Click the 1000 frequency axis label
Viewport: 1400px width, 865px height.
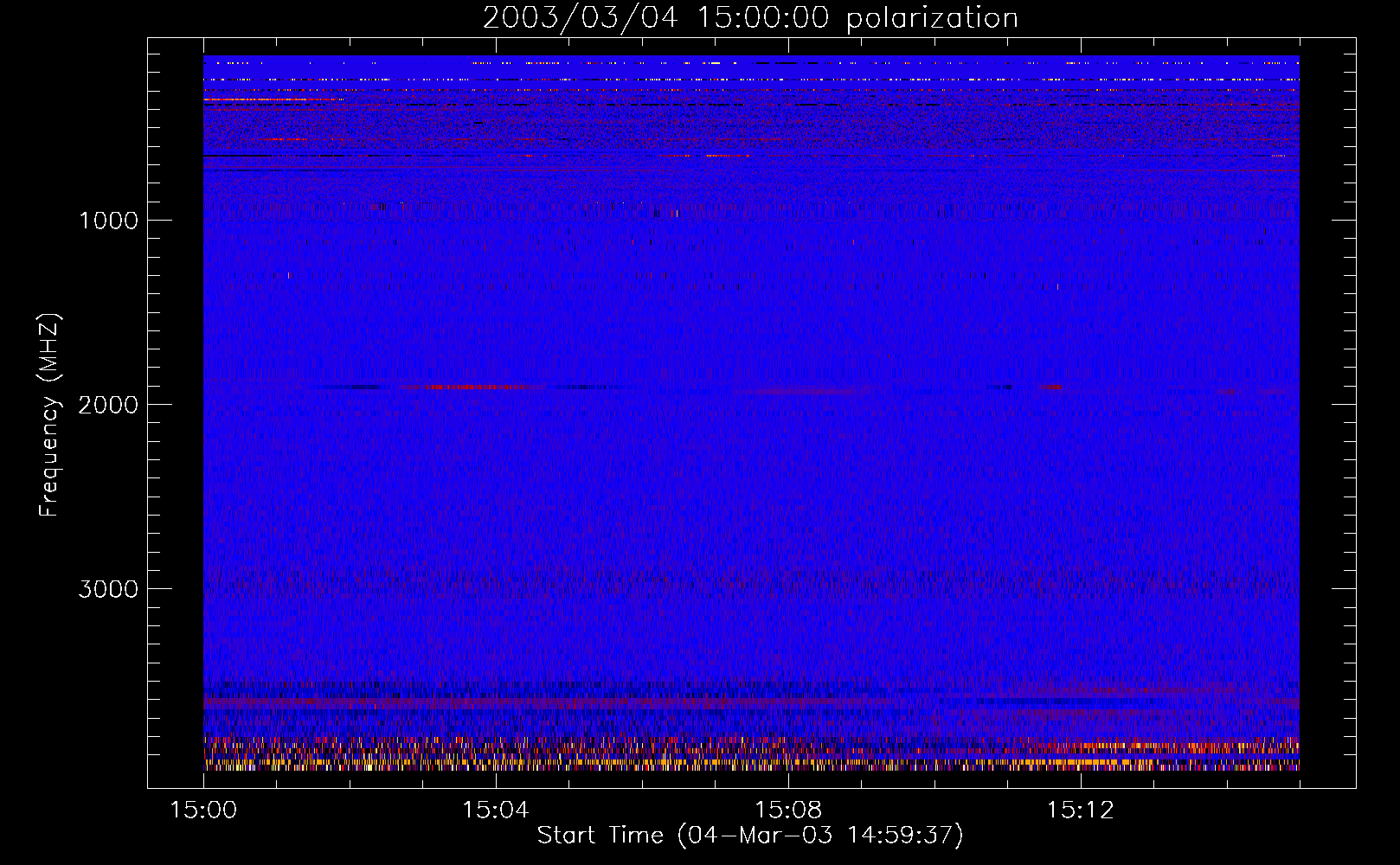(108, 221)
